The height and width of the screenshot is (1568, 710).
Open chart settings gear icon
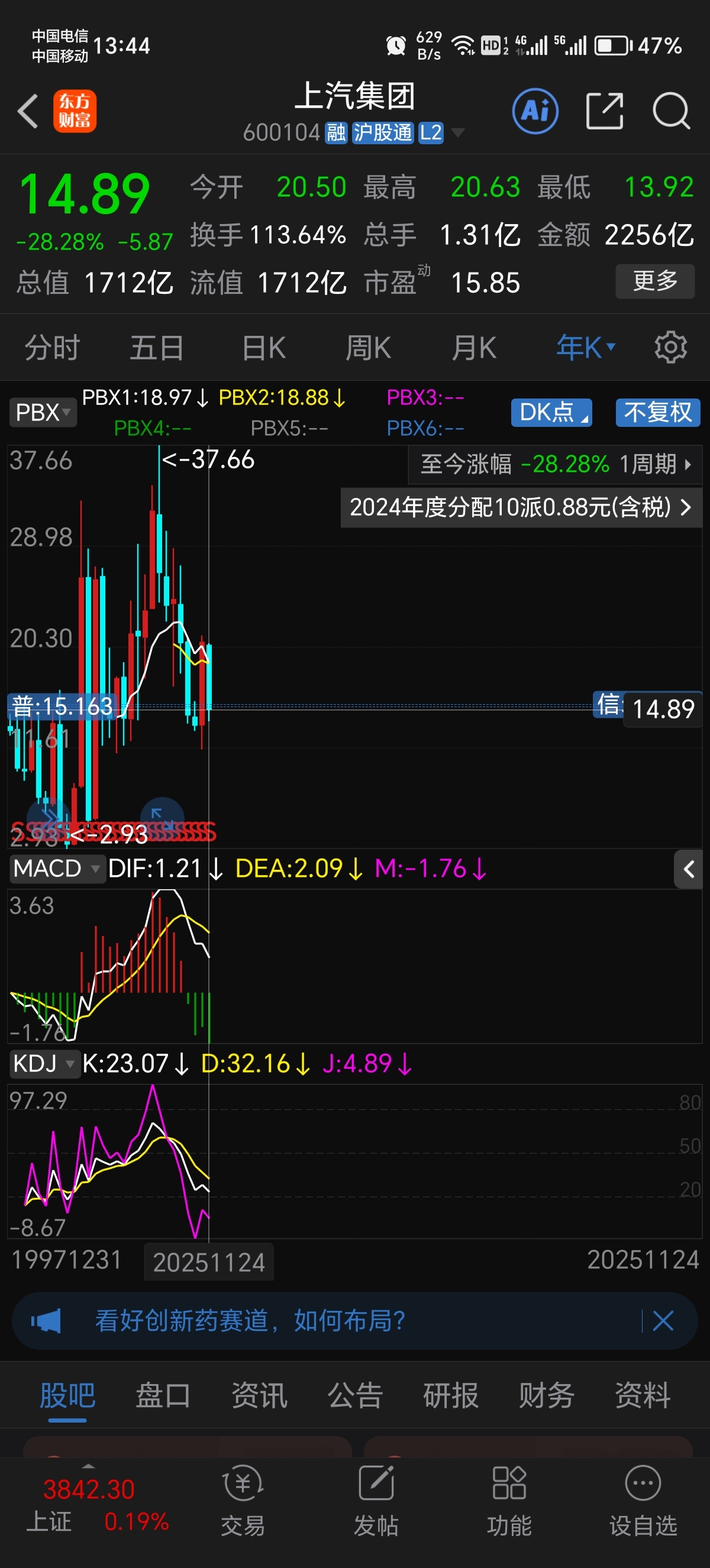click(670, 348)
